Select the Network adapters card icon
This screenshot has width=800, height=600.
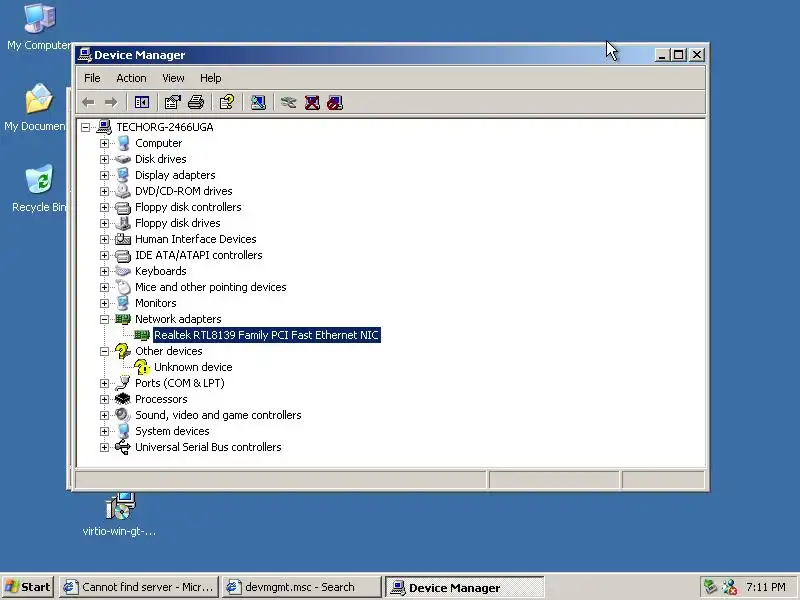123,319
